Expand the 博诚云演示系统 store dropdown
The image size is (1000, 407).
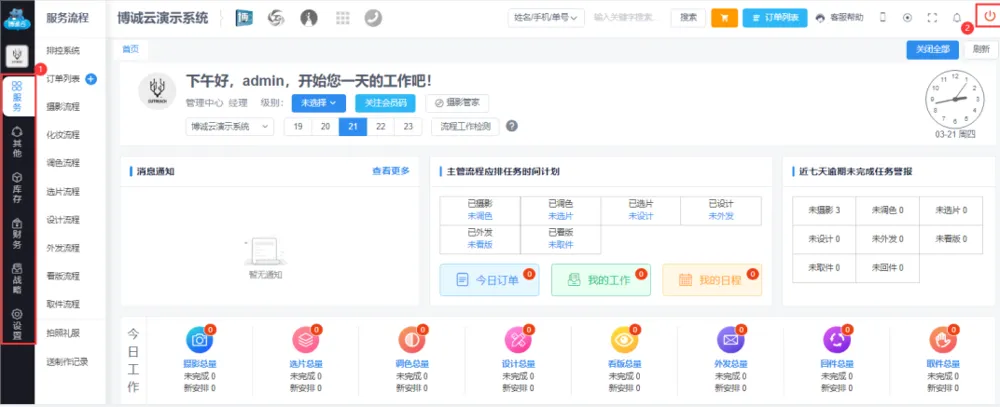tap(229, 127)
